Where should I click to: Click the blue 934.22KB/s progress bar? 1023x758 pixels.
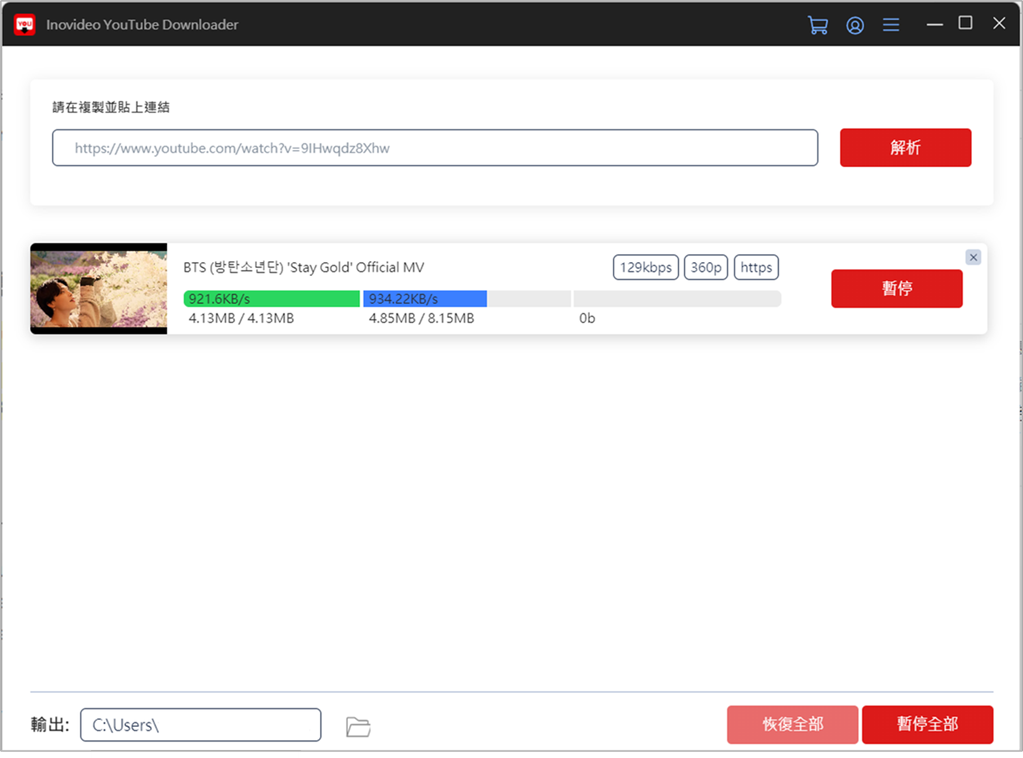point(425,299)
